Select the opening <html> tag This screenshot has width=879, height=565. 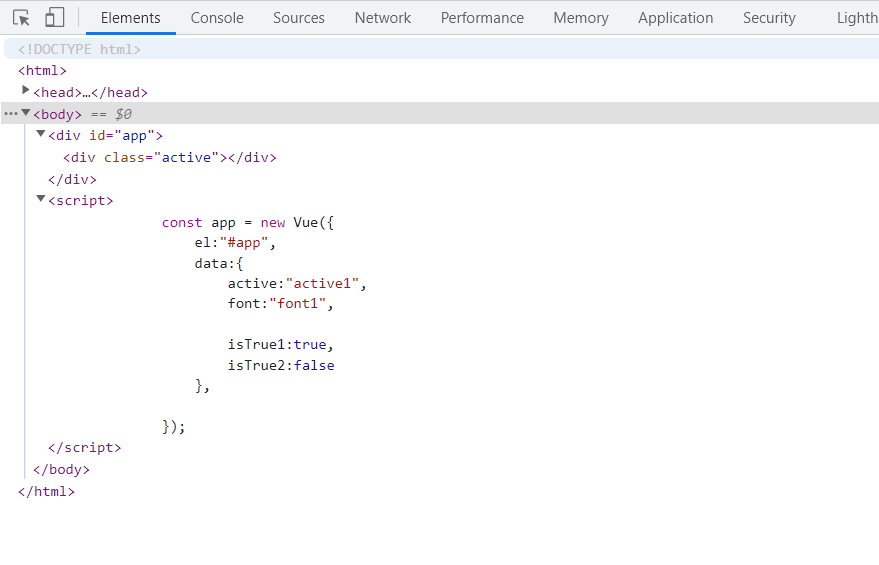click(42, 71)
